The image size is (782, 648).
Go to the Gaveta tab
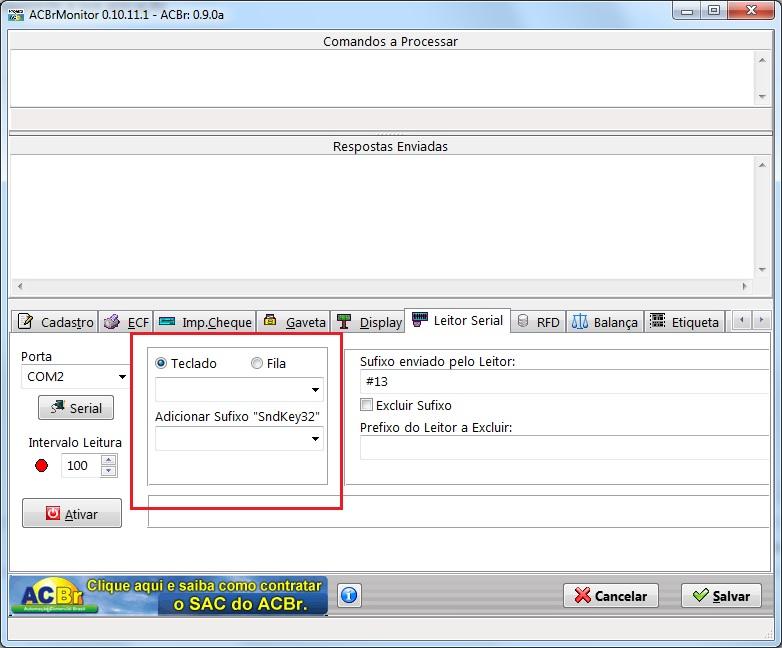coord(294,322)
